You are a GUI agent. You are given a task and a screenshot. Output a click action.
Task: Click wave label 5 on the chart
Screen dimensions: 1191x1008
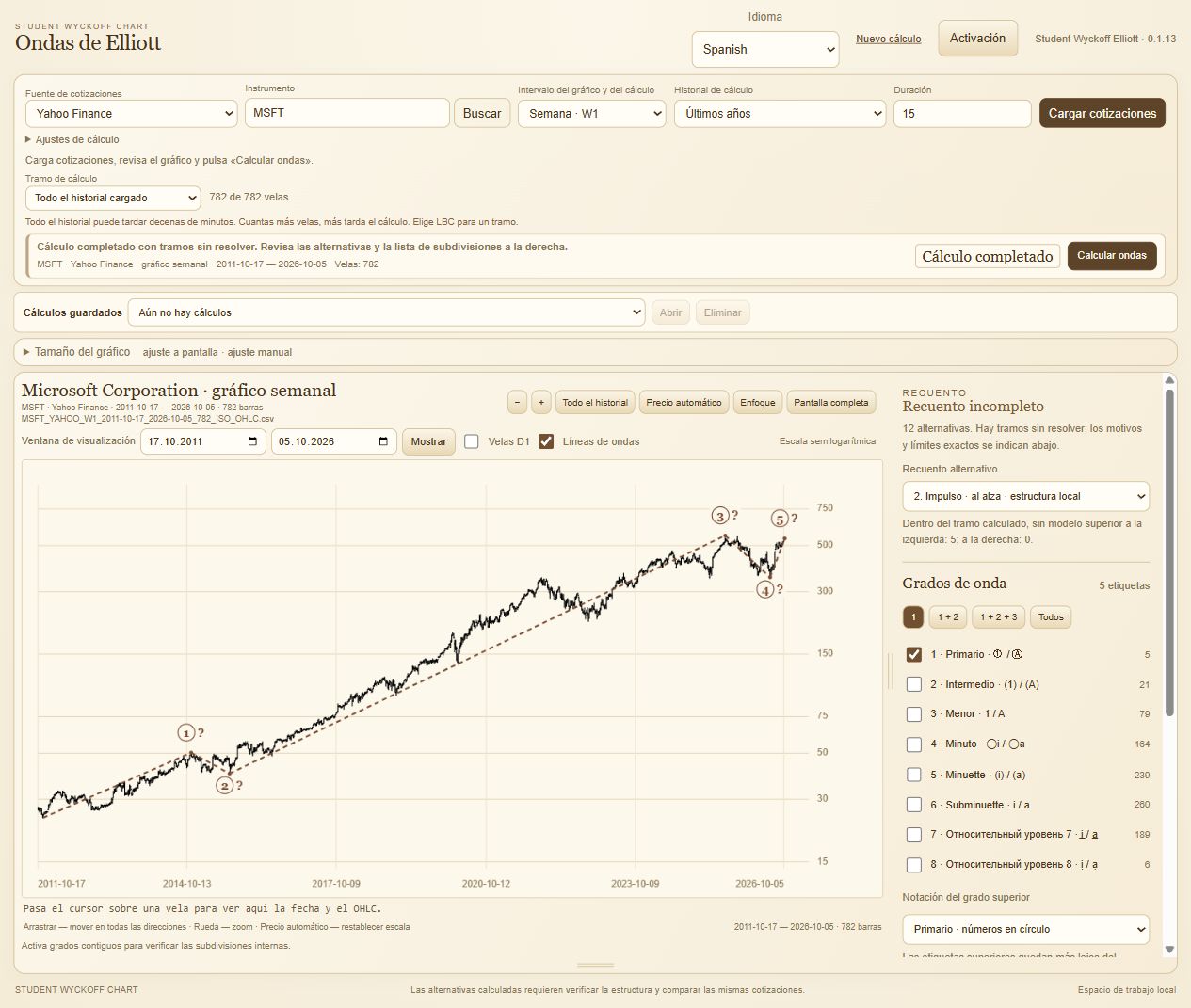pos(780,519)
